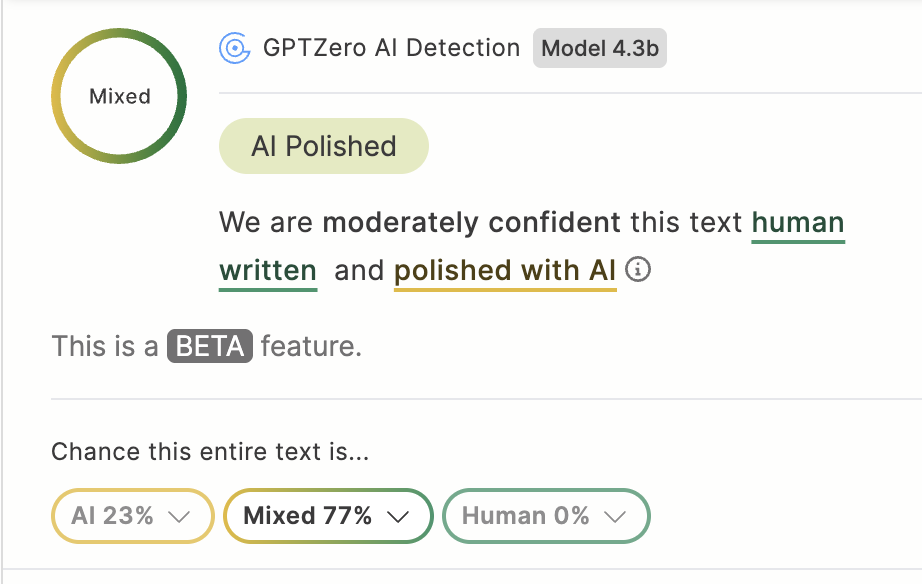The image size is (922, 584).
Task: Expand the Human 0% chevron arrow
Action: (615, 516)
